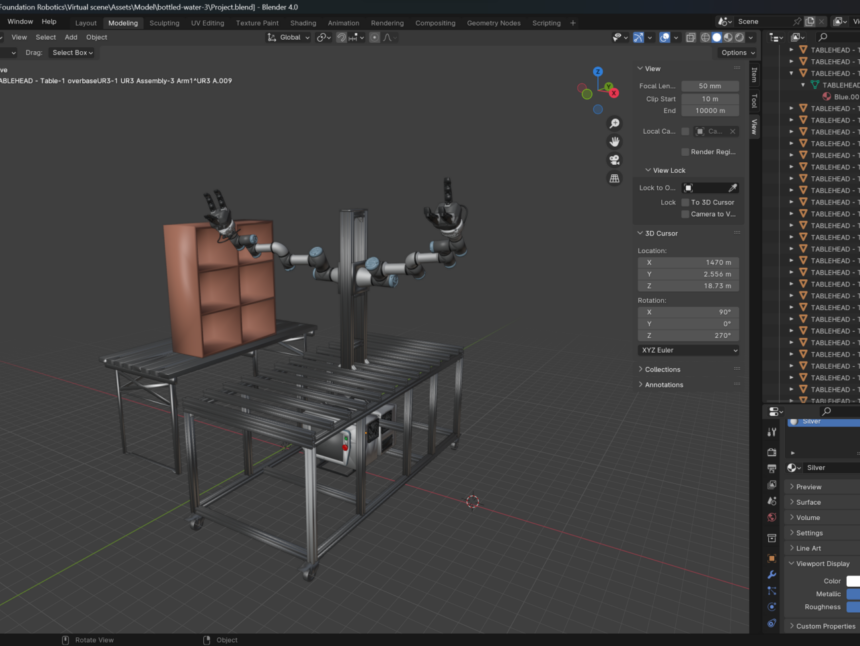The height and width of the screenshot is (646, 860).
Task: Click the Options button above the sidebar
Action: click(736, 52)
